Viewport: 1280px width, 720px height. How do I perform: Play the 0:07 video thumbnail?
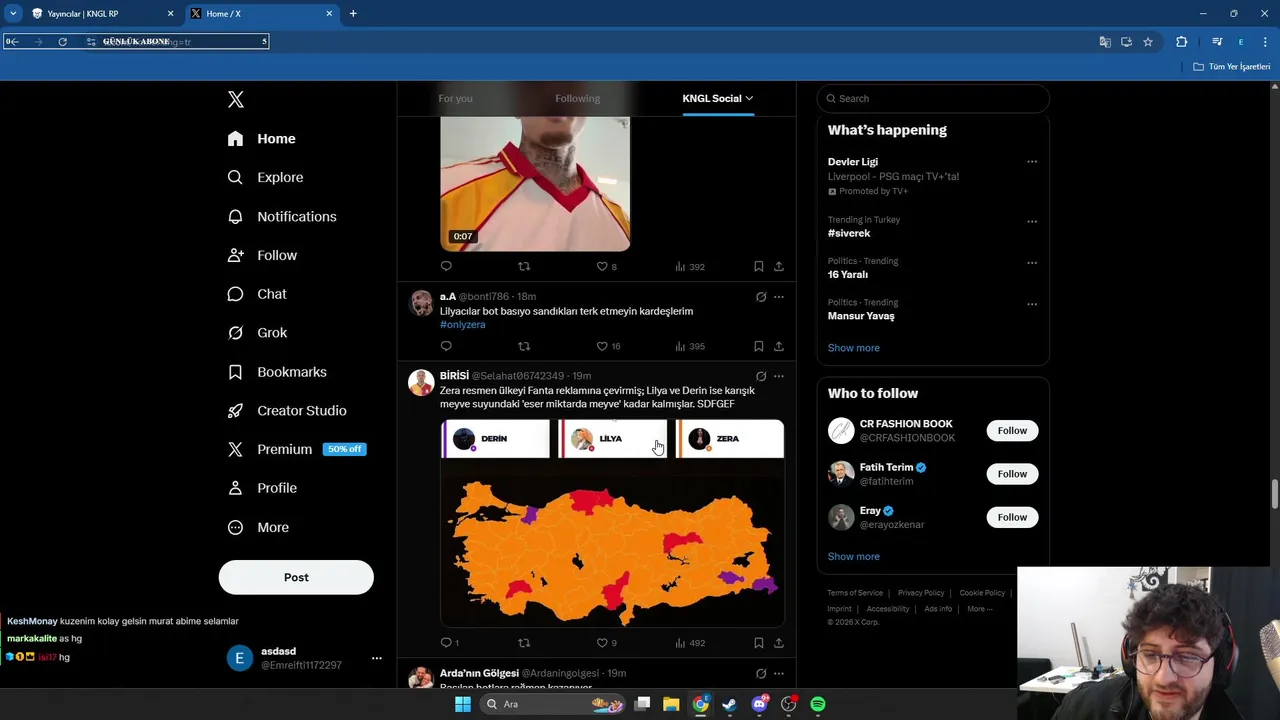[535, 184]
